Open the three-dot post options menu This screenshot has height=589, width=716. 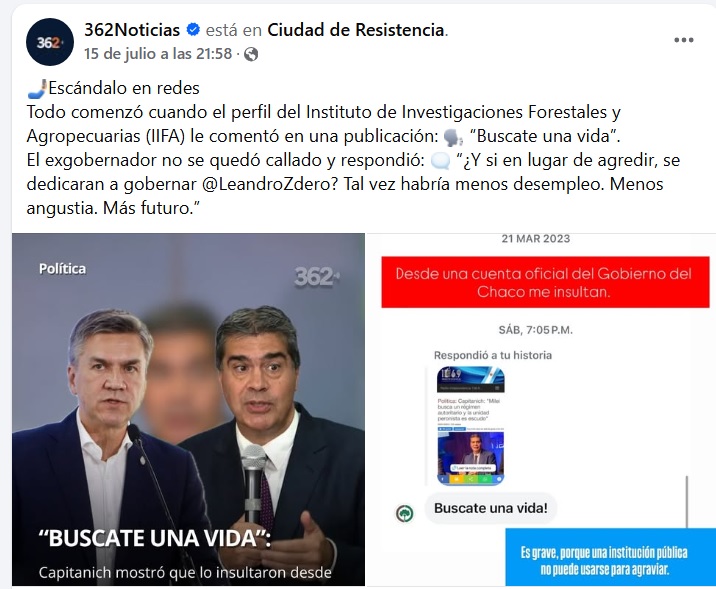tap(684, 40)
